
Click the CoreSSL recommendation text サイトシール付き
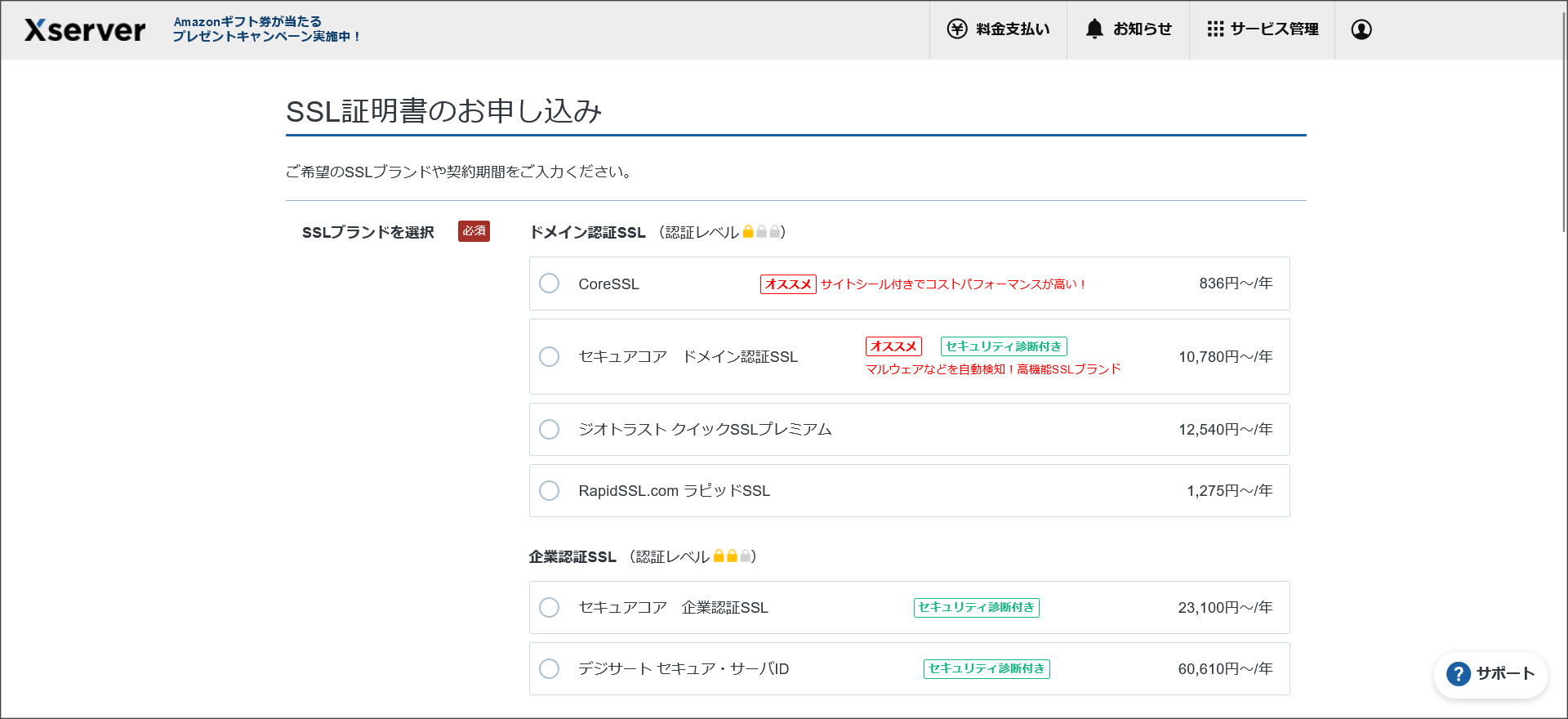tap(953, 284)
